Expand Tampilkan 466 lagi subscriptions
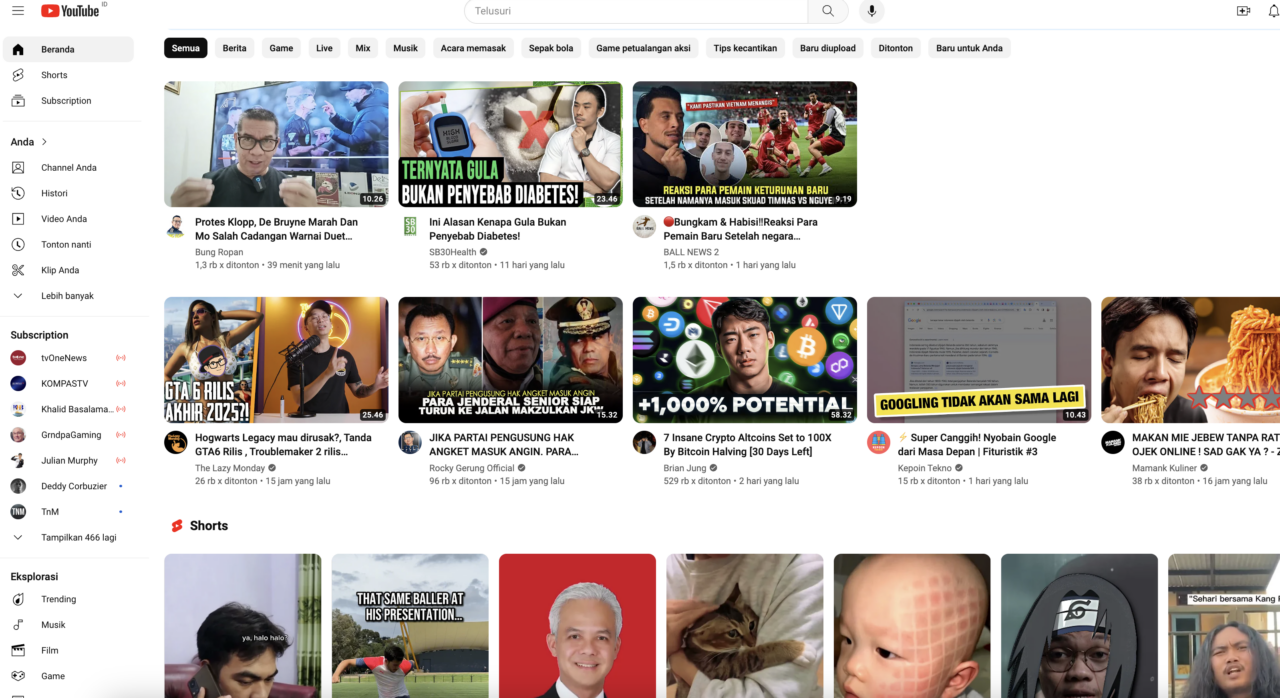1280x698 pixels. 78,537
